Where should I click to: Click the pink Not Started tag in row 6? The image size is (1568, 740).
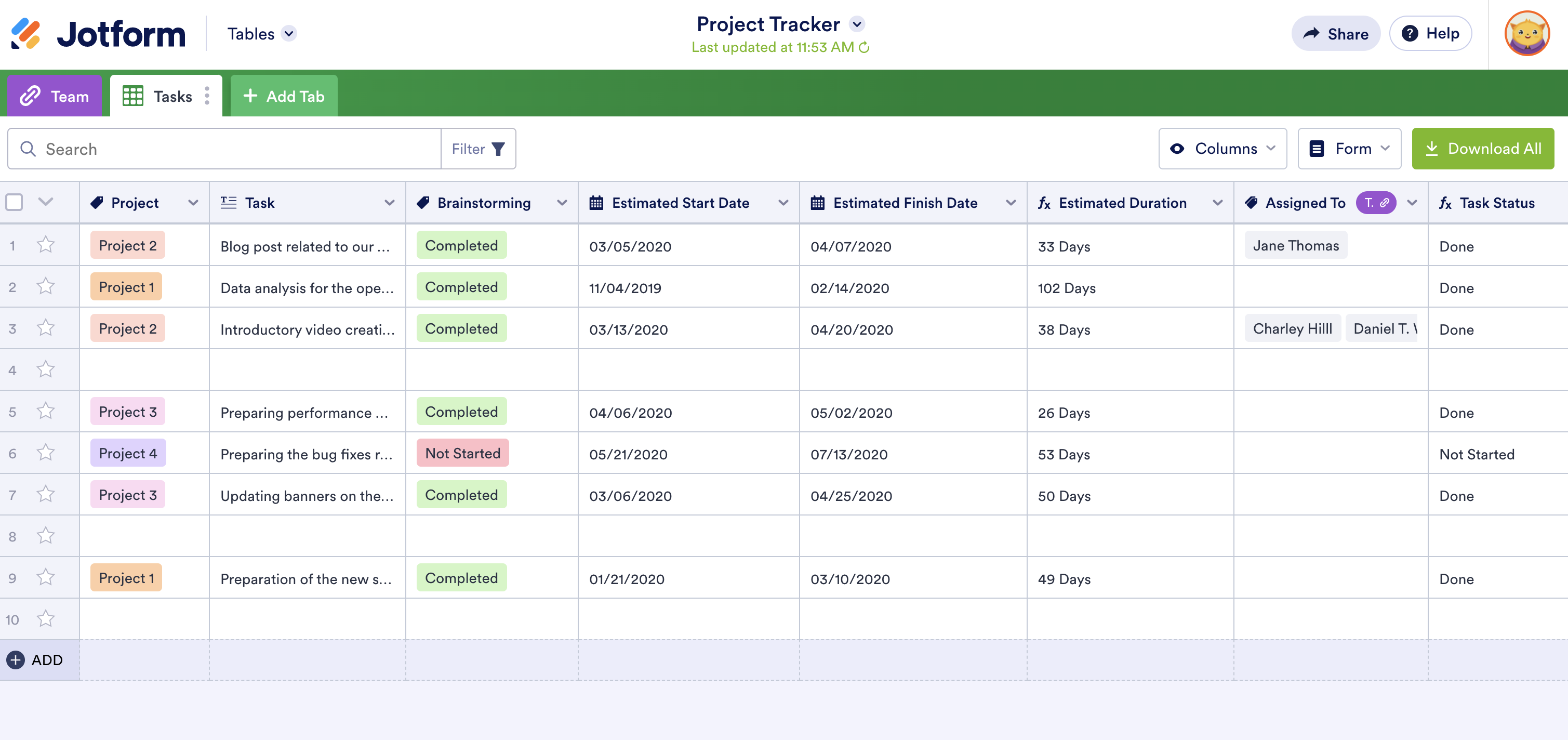click(462, 453)
